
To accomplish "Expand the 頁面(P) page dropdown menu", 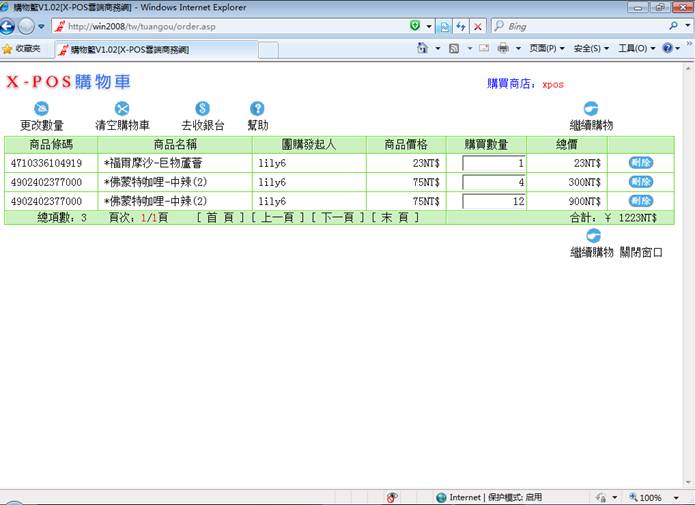I will 546,48.
